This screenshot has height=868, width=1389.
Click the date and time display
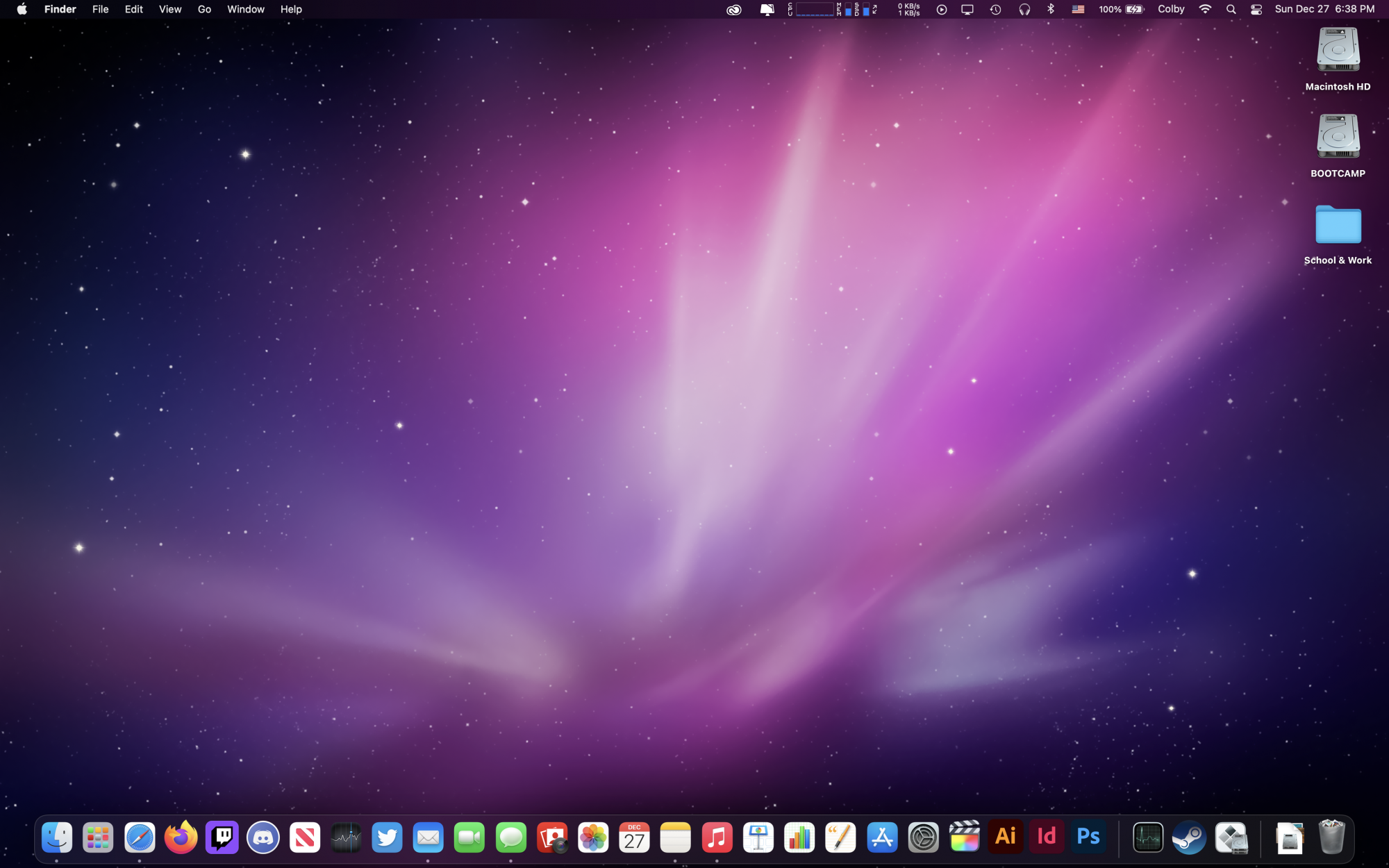click(x=1324, y=9)
